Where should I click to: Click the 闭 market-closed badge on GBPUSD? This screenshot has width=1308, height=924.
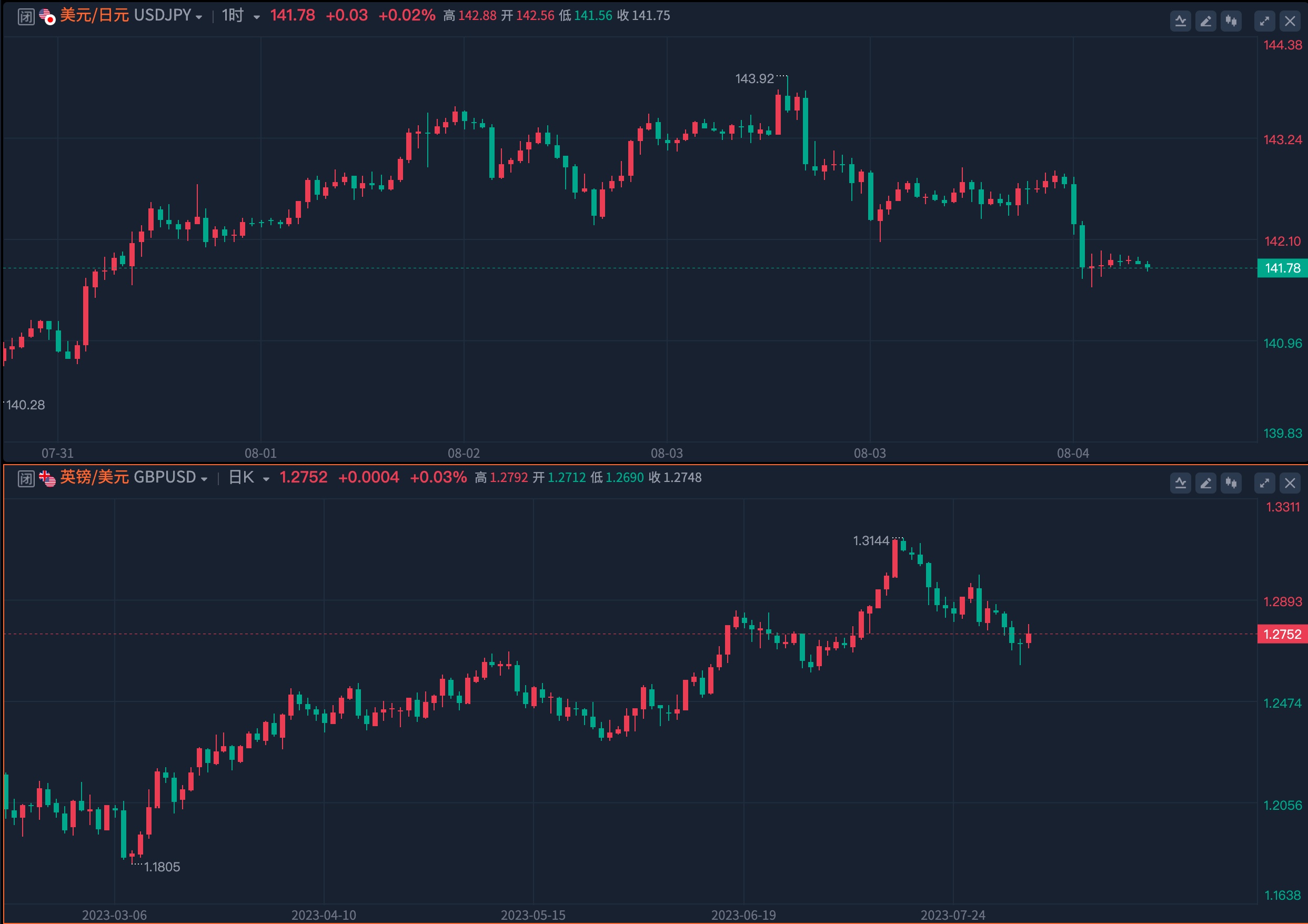[x=26, y=478]
